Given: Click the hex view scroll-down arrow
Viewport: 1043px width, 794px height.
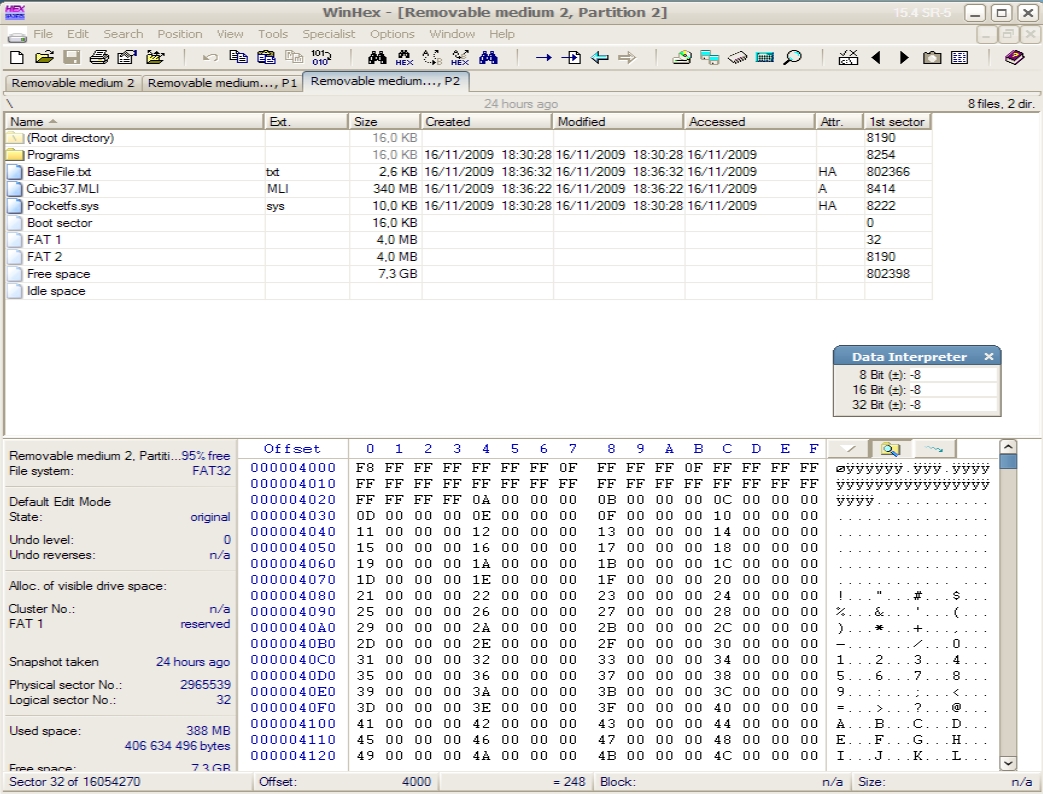Looking at the screenshot, I should 1008,763.
